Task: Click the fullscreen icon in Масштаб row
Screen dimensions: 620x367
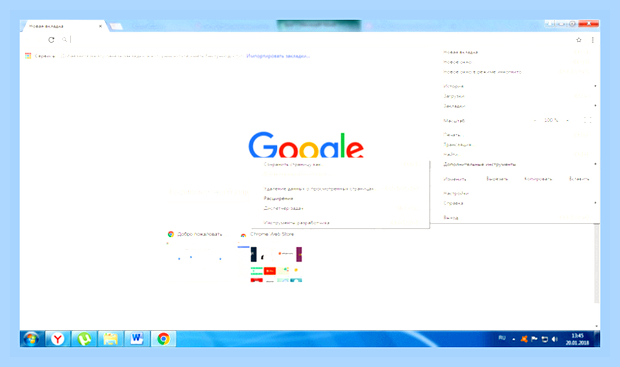Action: (588, 120)
